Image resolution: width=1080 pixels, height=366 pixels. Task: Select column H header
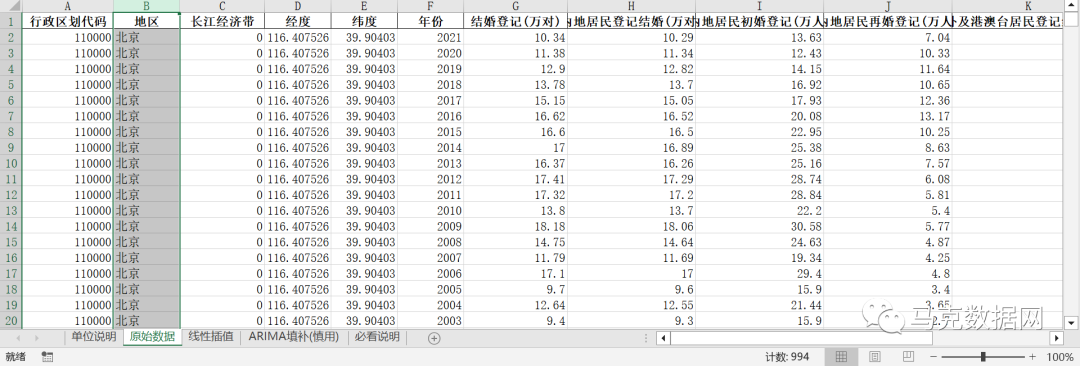click(632, 6)
